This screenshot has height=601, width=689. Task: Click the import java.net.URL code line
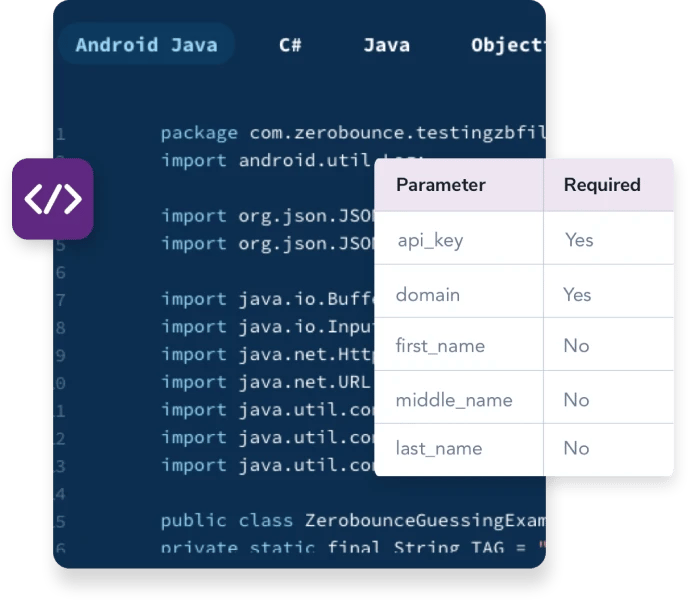point(265,382)
